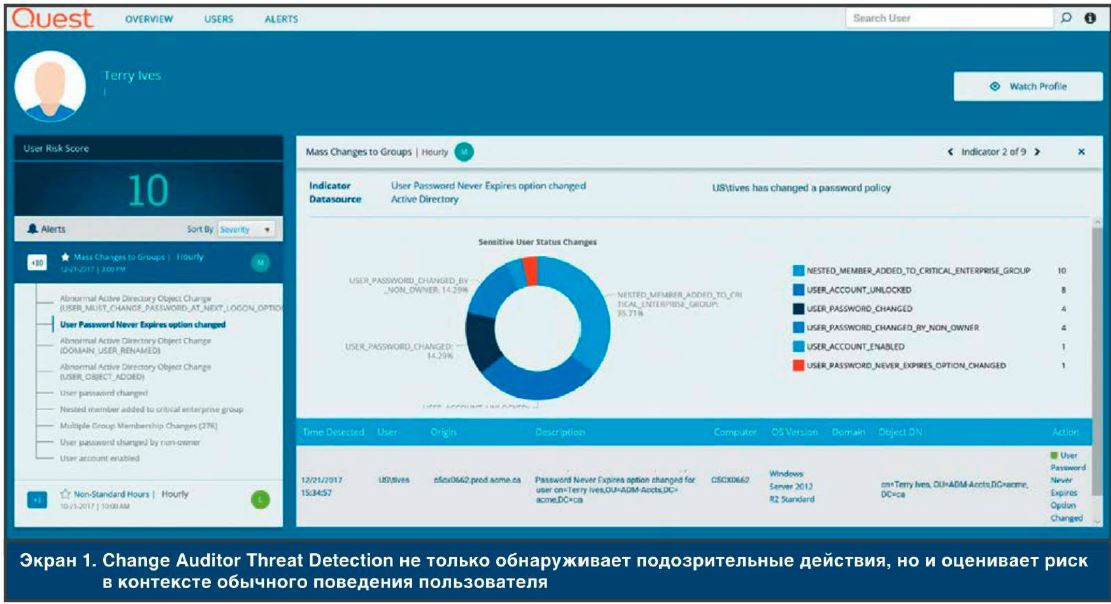
Task: Click Windows Server 2012 R2 Standard cell
Action: 791,486
